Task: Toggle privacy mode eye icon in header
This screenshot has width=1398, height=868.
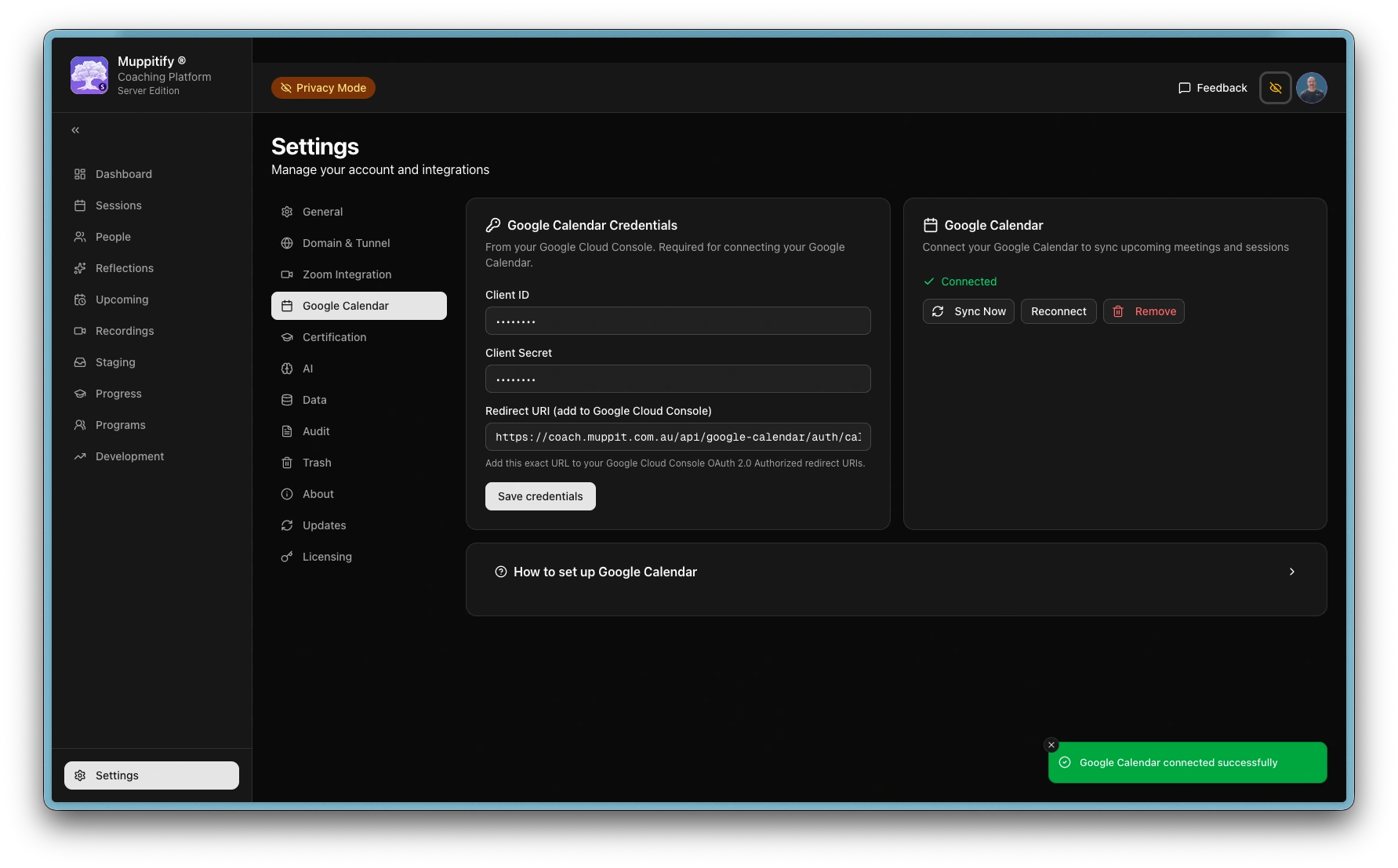Action: coord(1275,88)
